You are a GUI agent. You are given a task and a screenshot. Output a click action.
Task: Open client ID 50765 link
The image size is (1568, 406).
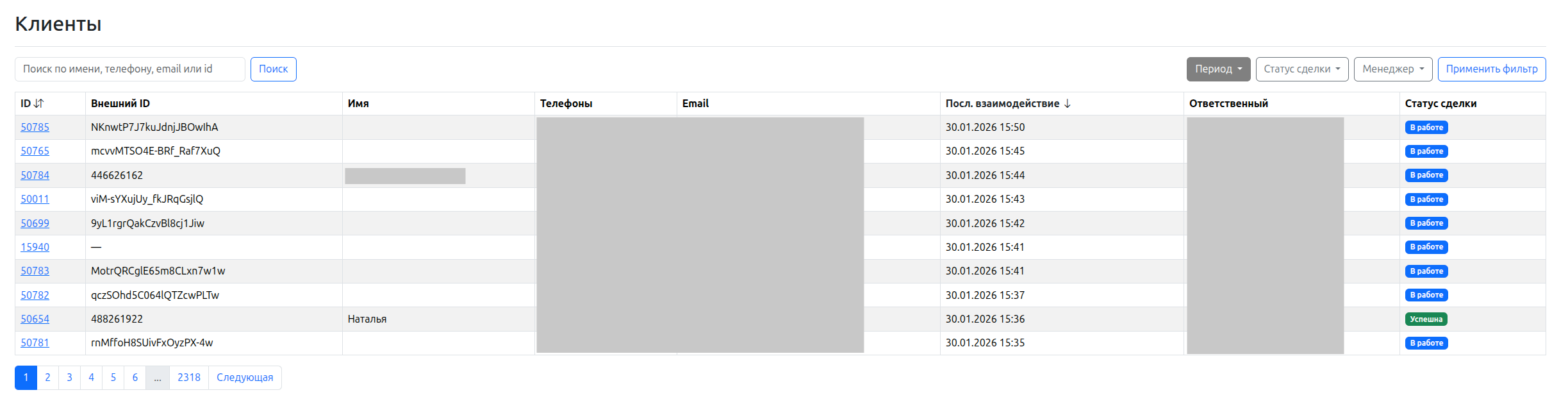(35, 151)
